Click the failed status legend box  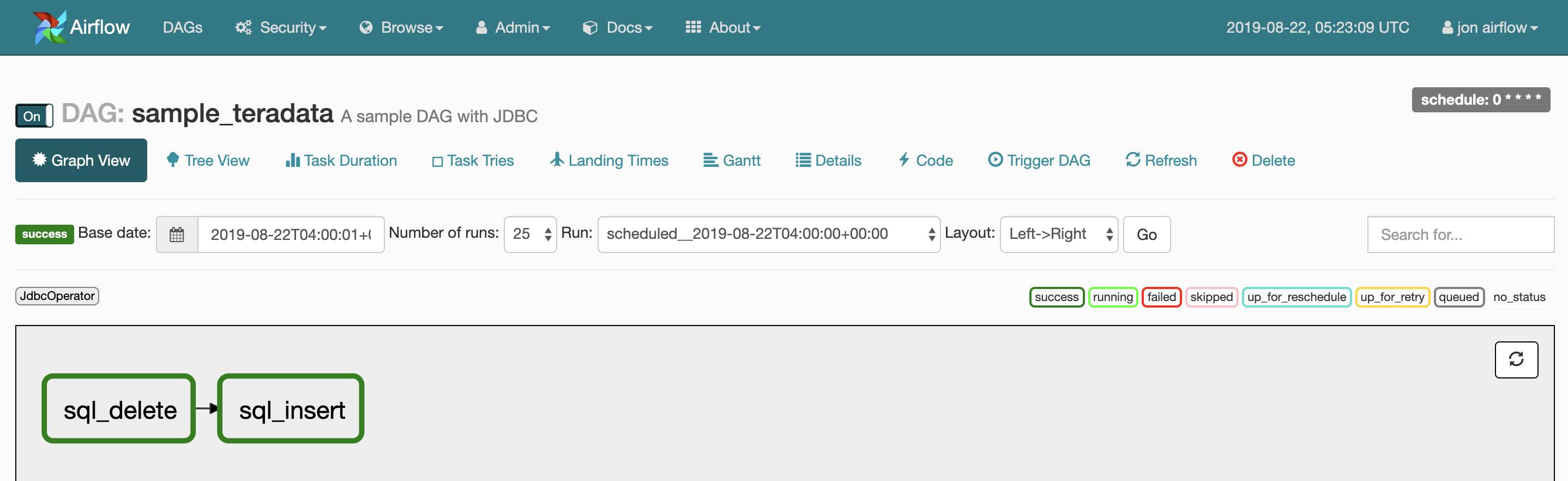pyautogui.click(x=1161, y=297)
